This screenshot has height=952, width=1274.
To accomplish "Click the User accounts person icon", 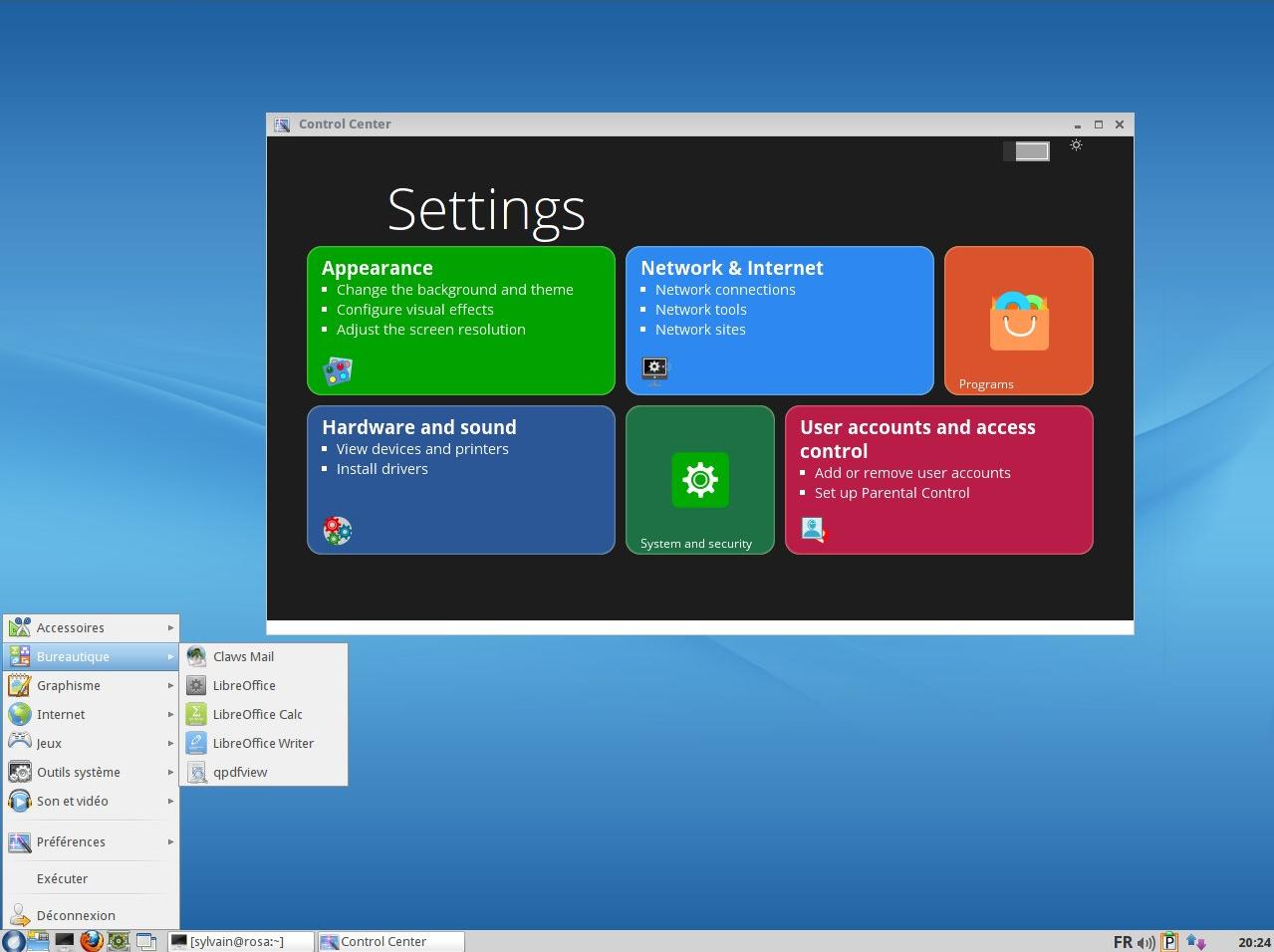I will tap(814, 529).
